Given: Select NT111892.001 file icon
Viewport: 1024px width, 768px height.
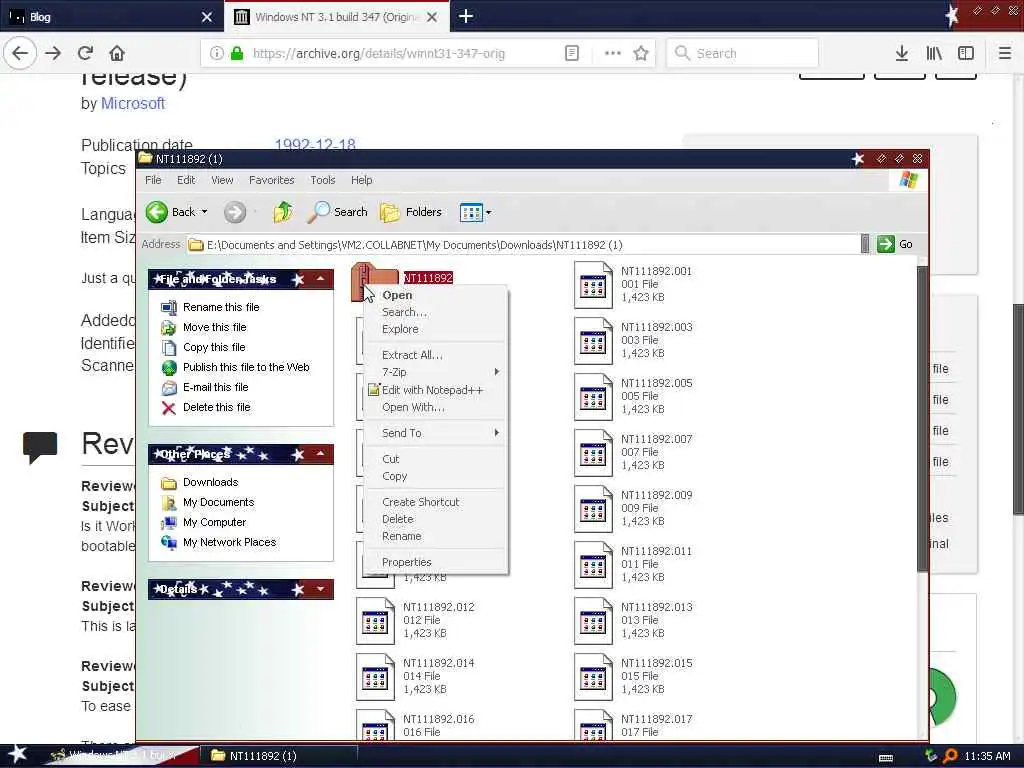Looking at the screenshot, I should pyautogui.click(x=593, y=284).
